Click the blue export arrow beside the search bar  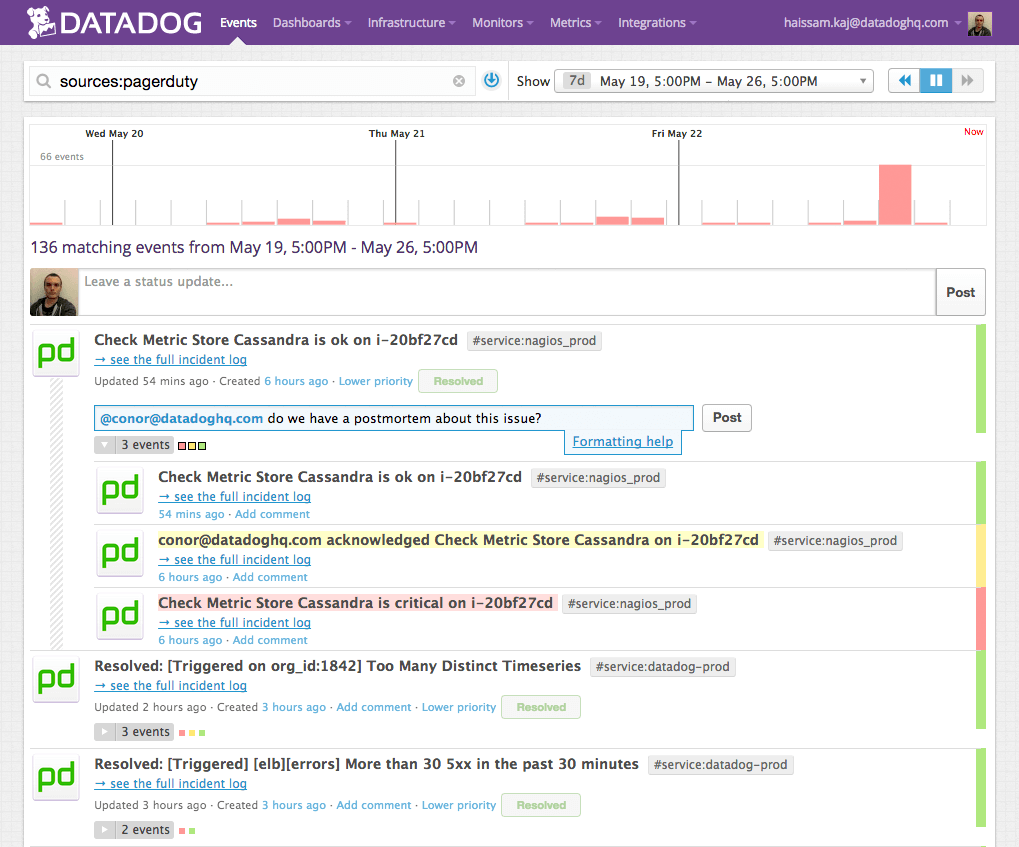(491, 80)
